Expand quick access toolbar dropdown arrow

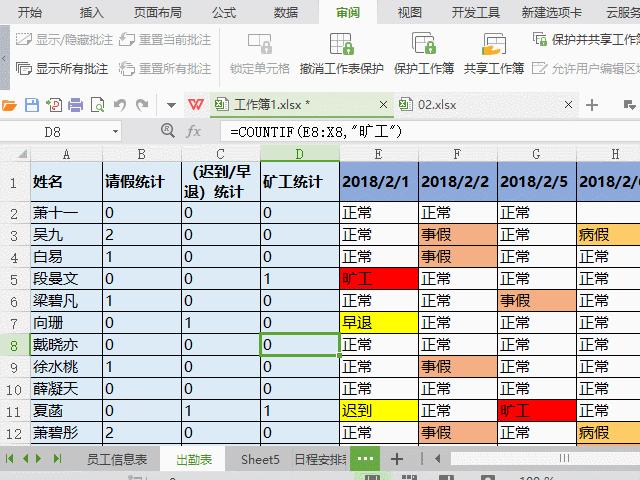[x=171, y=106]
